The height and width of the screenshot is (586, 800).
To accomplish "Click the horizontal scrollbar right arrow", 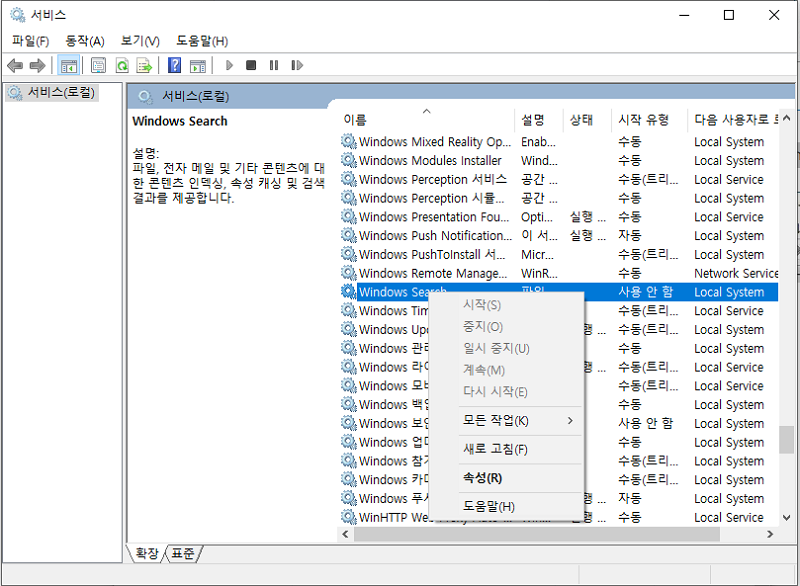I will point(771,535).
